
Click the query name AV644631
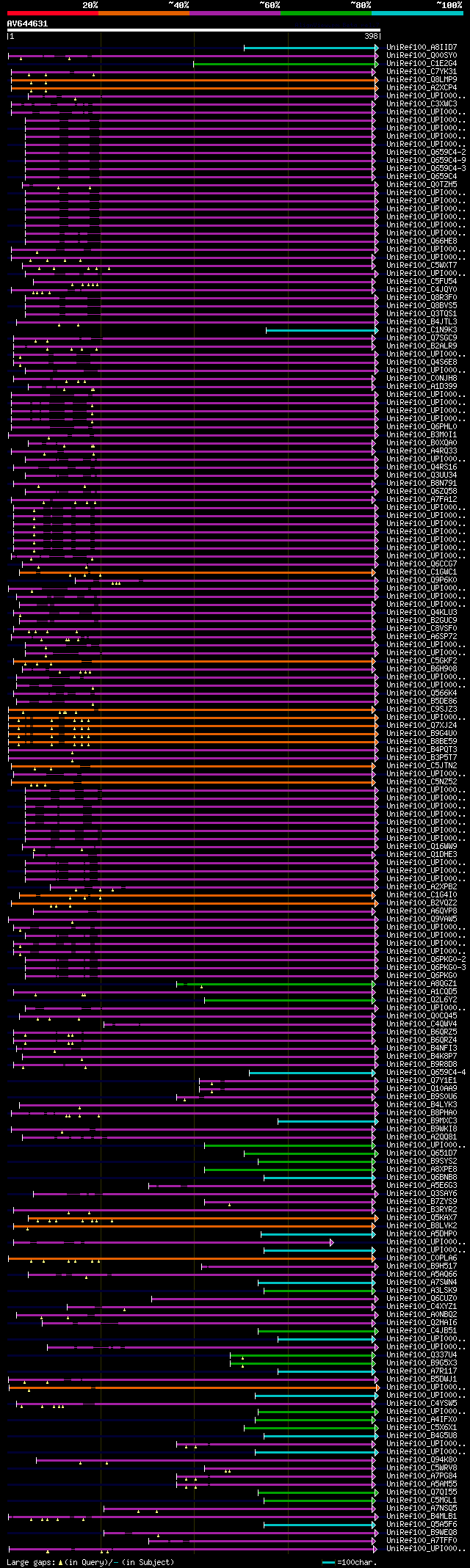tap(27, 23)
